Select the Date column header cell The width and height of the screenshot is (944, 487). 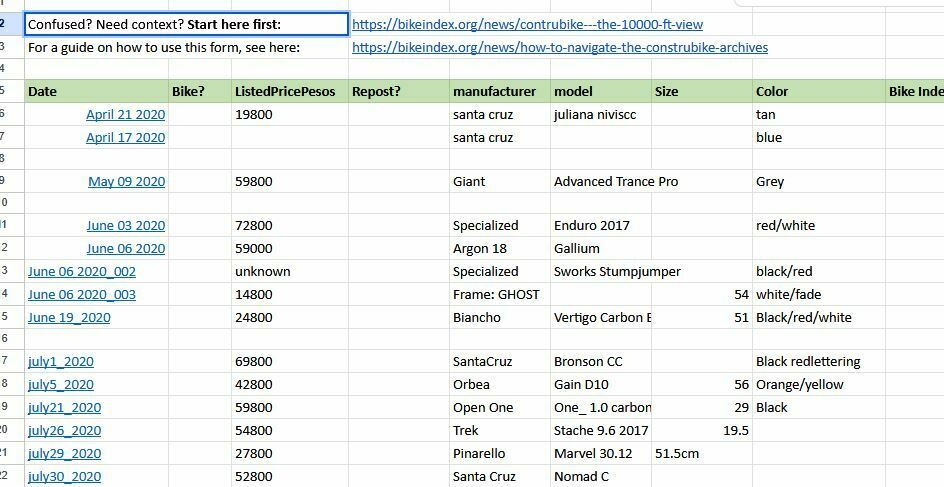tap(96, 91)
